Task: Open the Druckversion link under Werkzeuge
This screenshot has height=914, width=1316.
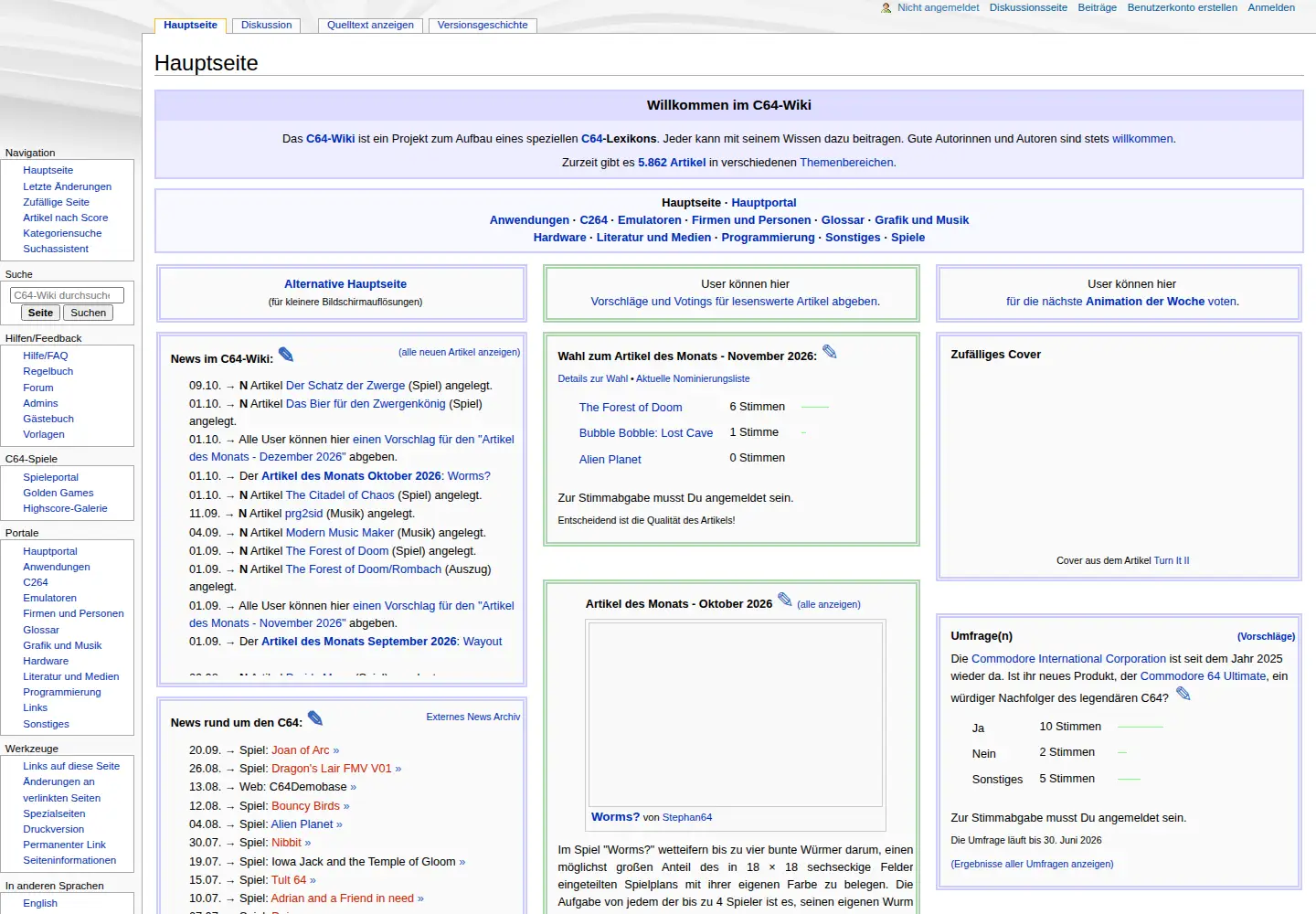Action: tap(53, 829)
